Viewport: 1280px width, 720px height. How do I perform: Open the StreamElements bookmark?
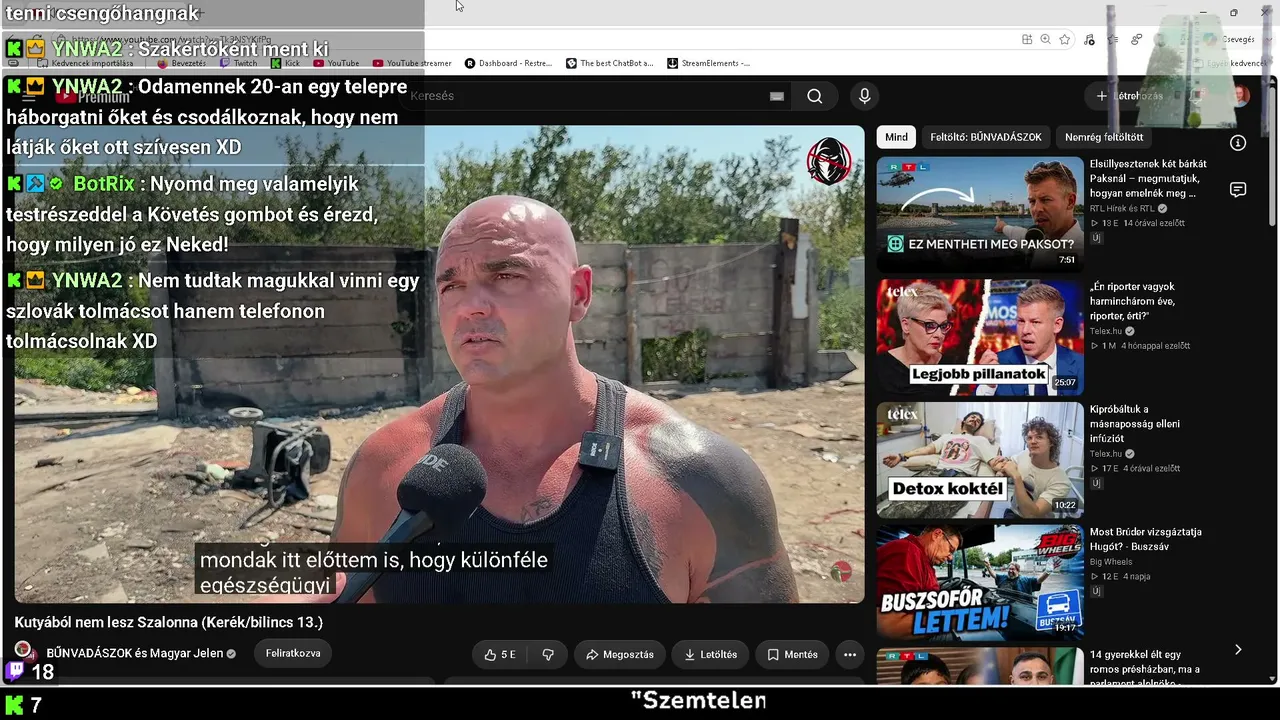pyautogui.click(x=709, y=63)
